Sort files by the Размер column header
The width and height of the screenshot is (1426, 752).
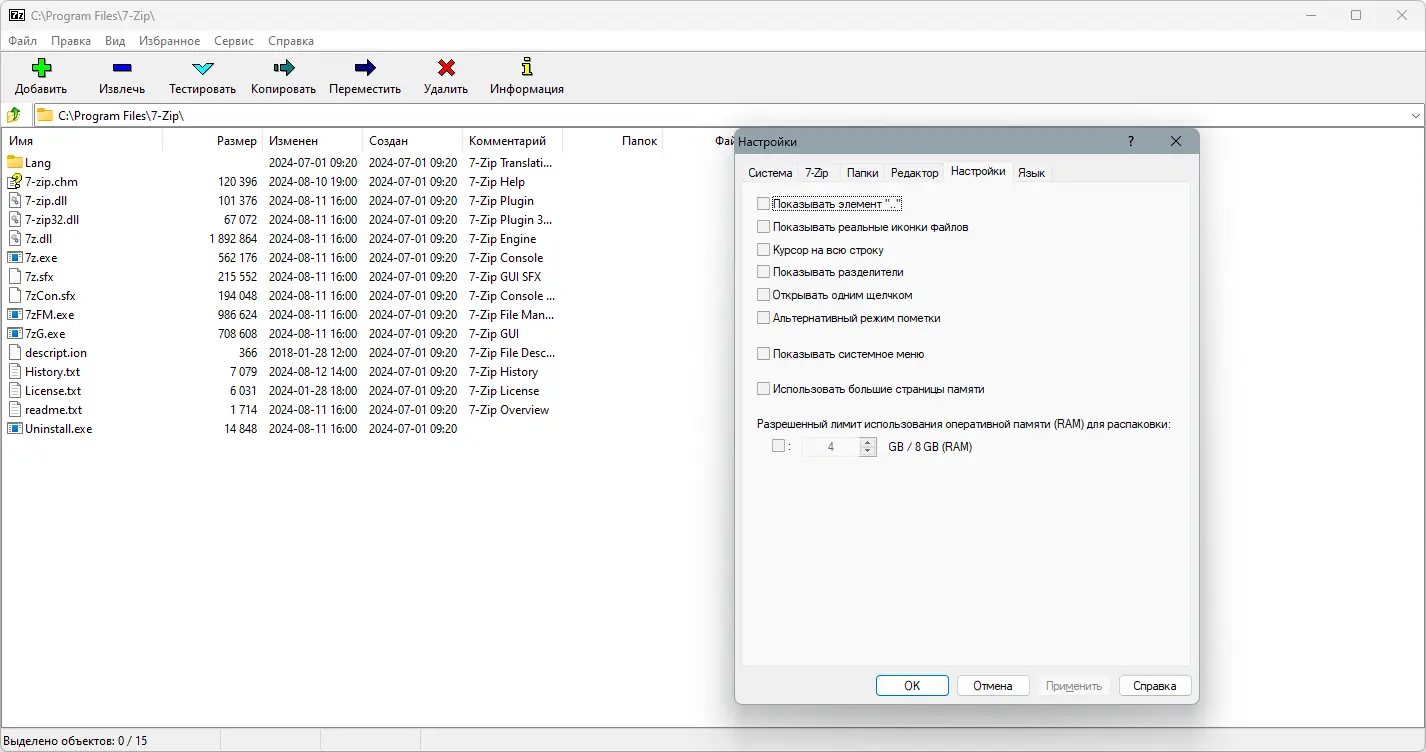pos(213,141)
